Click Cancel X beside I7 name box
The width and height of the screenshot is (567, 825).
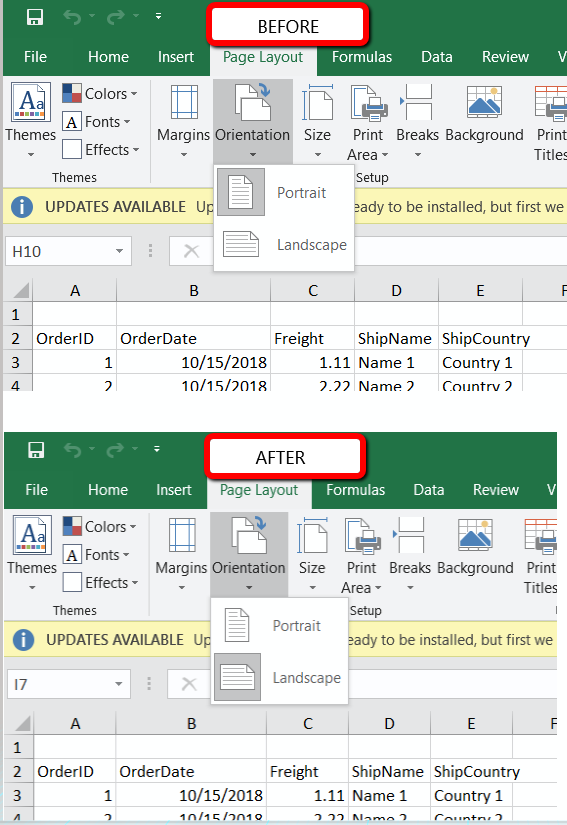point(189,684)
